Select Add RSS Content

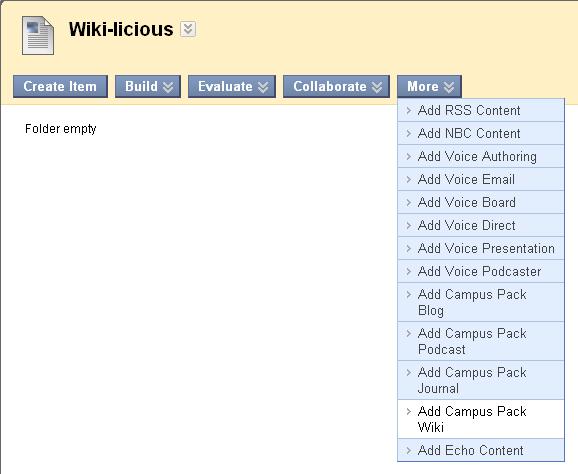point(481,110)
